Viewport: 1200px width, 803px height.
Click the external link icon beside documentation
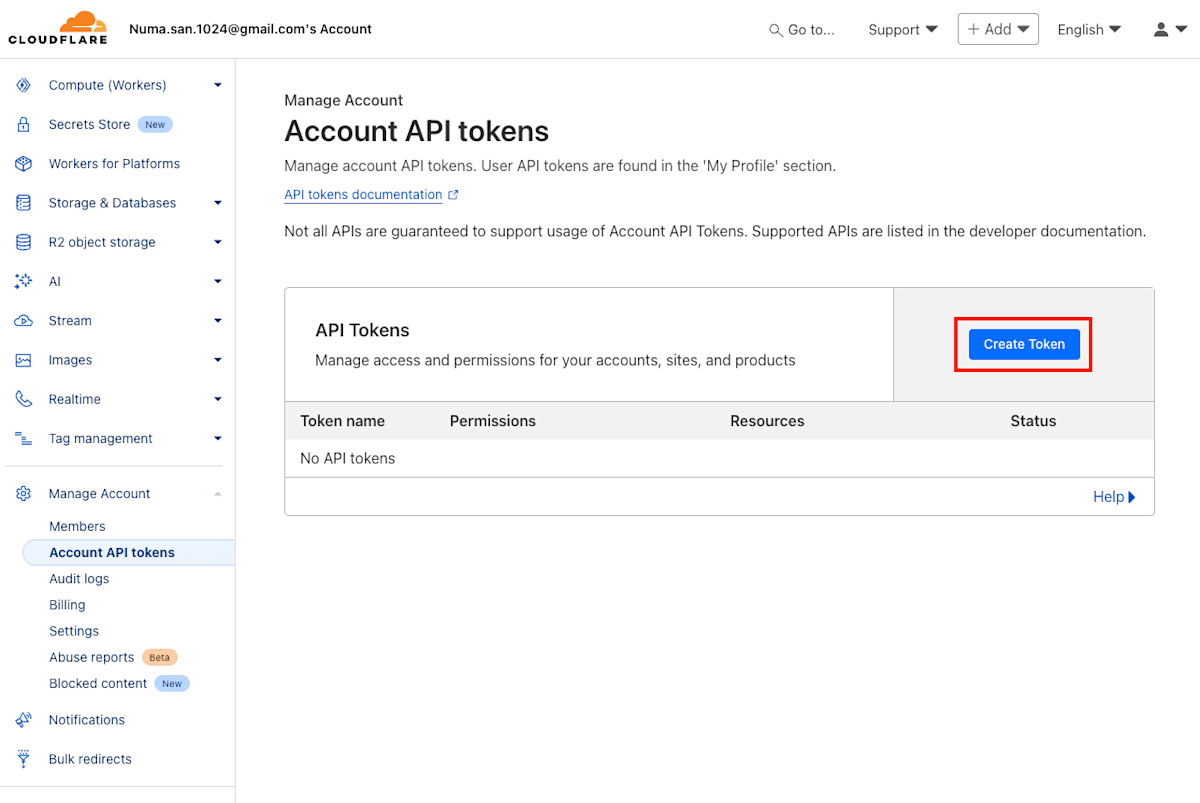click(x=453, y=195)
